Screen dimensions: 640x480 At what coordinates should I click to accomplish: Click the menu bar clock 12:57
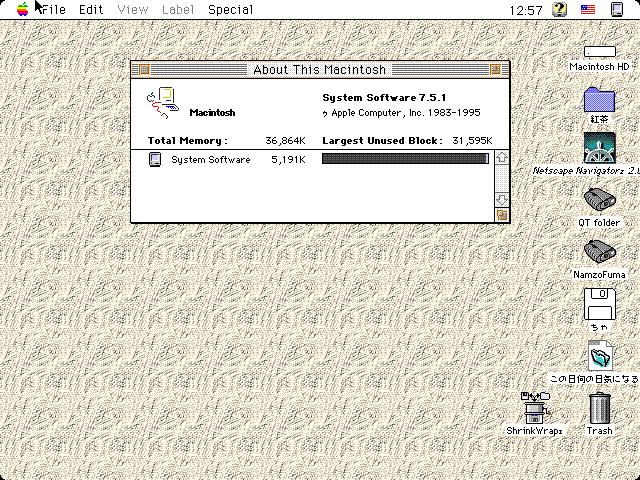pyautogui.click(x=526, y=10)
